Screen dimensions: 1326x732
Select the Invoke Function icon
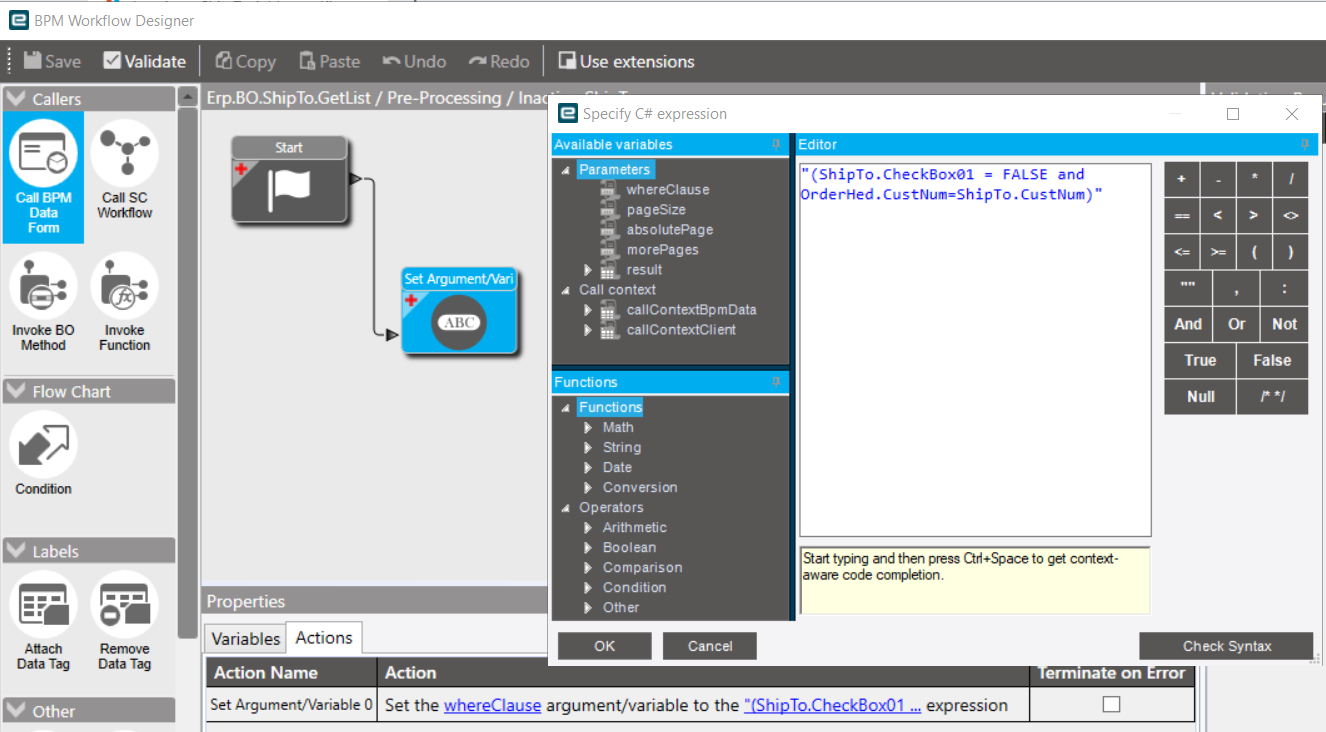[125, 303]
